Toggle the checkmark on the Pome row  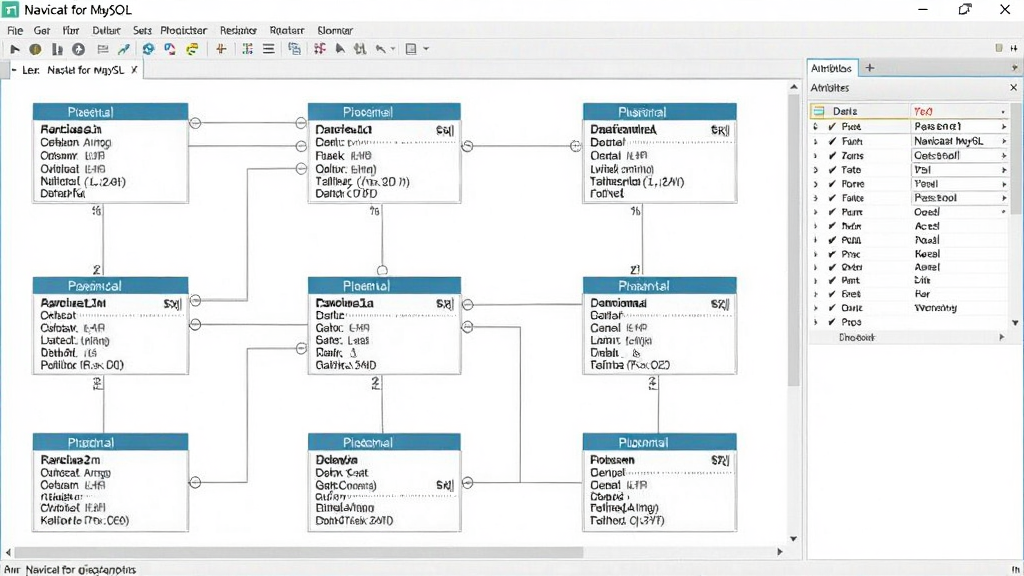click(x=832, y=184)
